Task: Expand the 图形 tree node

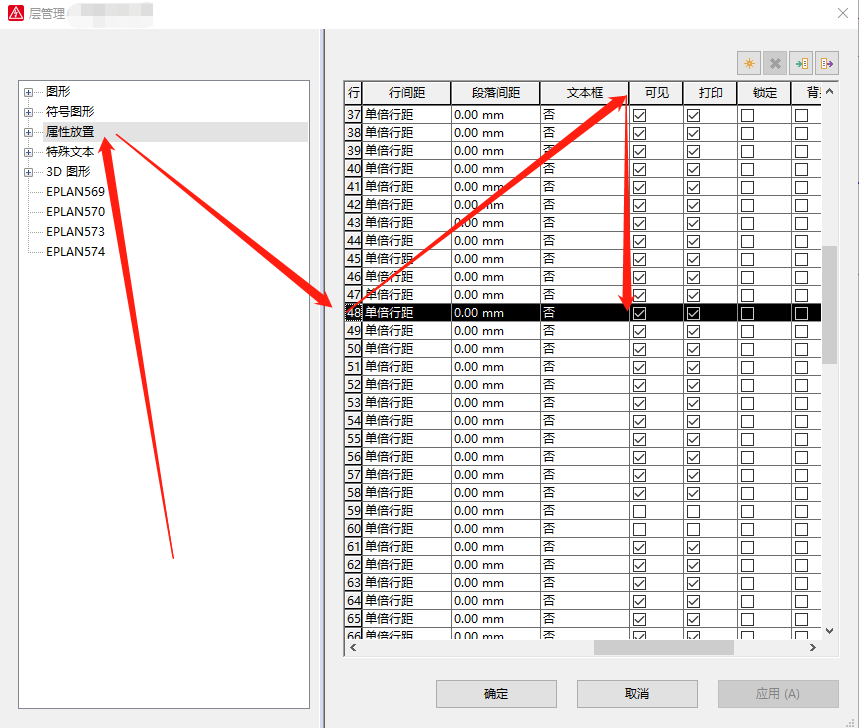Action: (29, 92)
